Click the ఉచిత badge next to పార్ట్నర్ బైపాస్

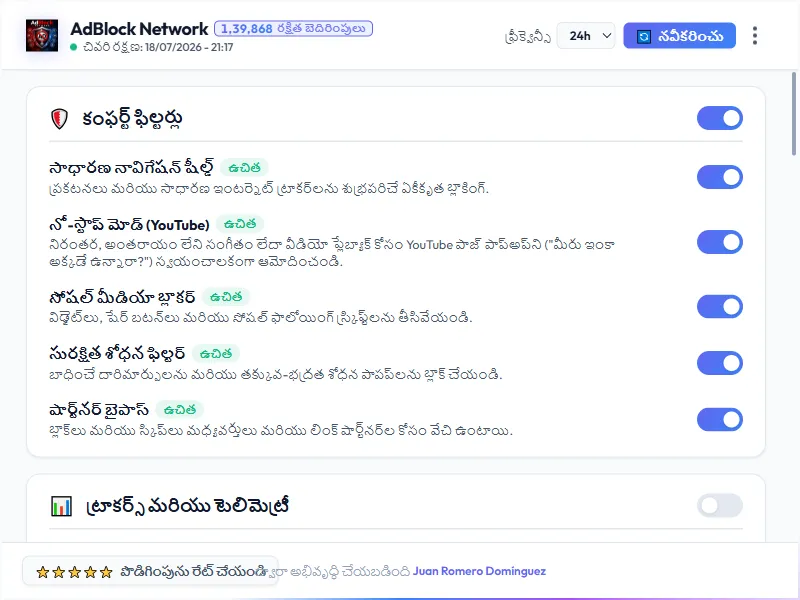coord(180,410)
